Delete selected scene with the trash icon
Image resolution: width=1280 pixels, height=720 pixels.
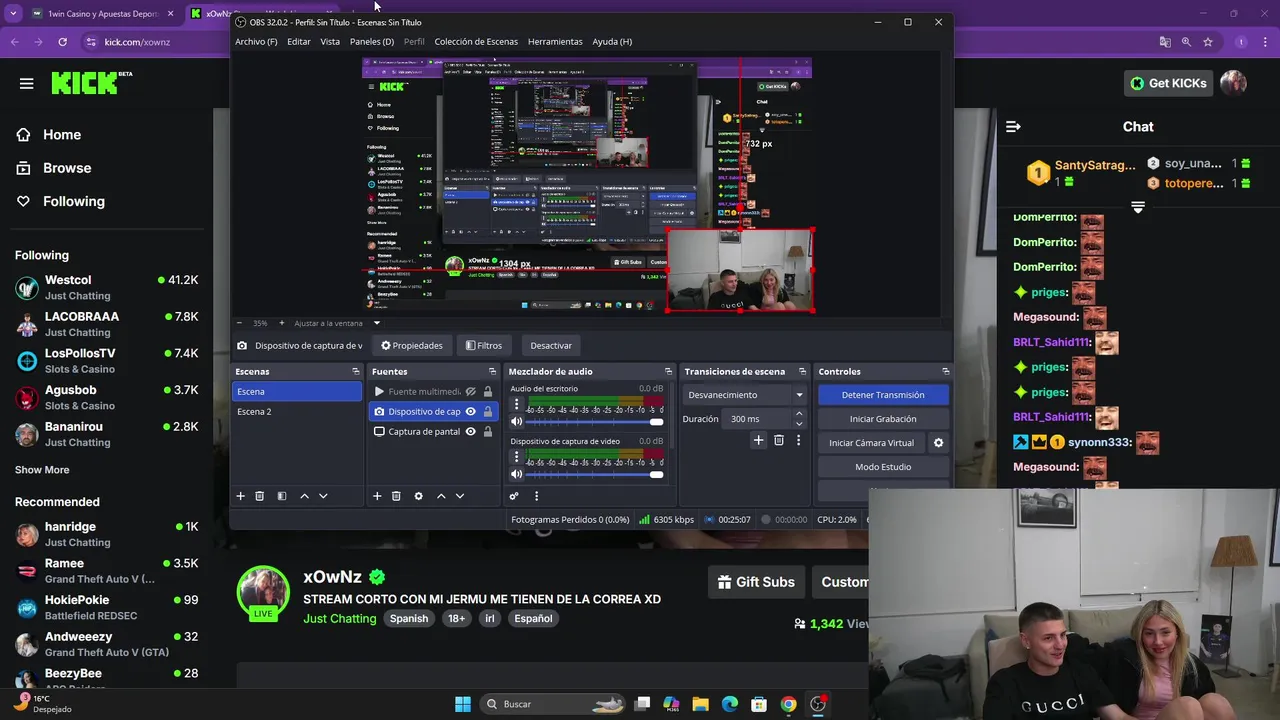click(259, 496)
